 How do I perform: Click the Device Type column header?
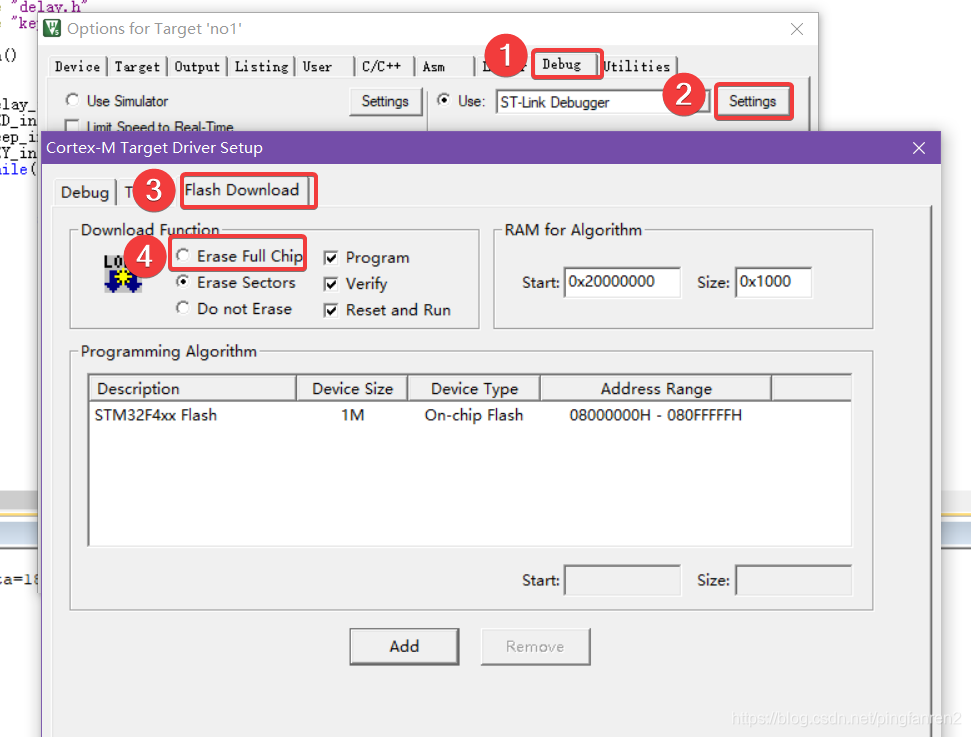tap(474, 388)
